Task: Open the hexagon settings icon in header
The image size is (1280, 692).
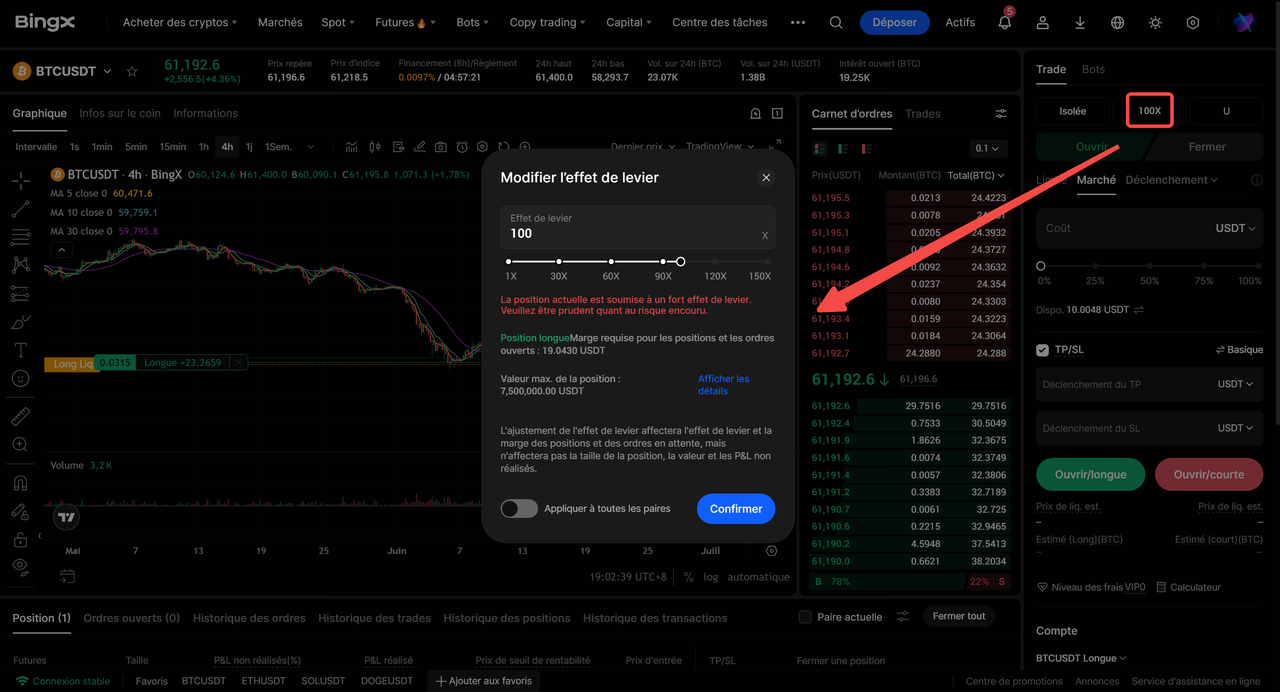Action: coord(1192,22)
